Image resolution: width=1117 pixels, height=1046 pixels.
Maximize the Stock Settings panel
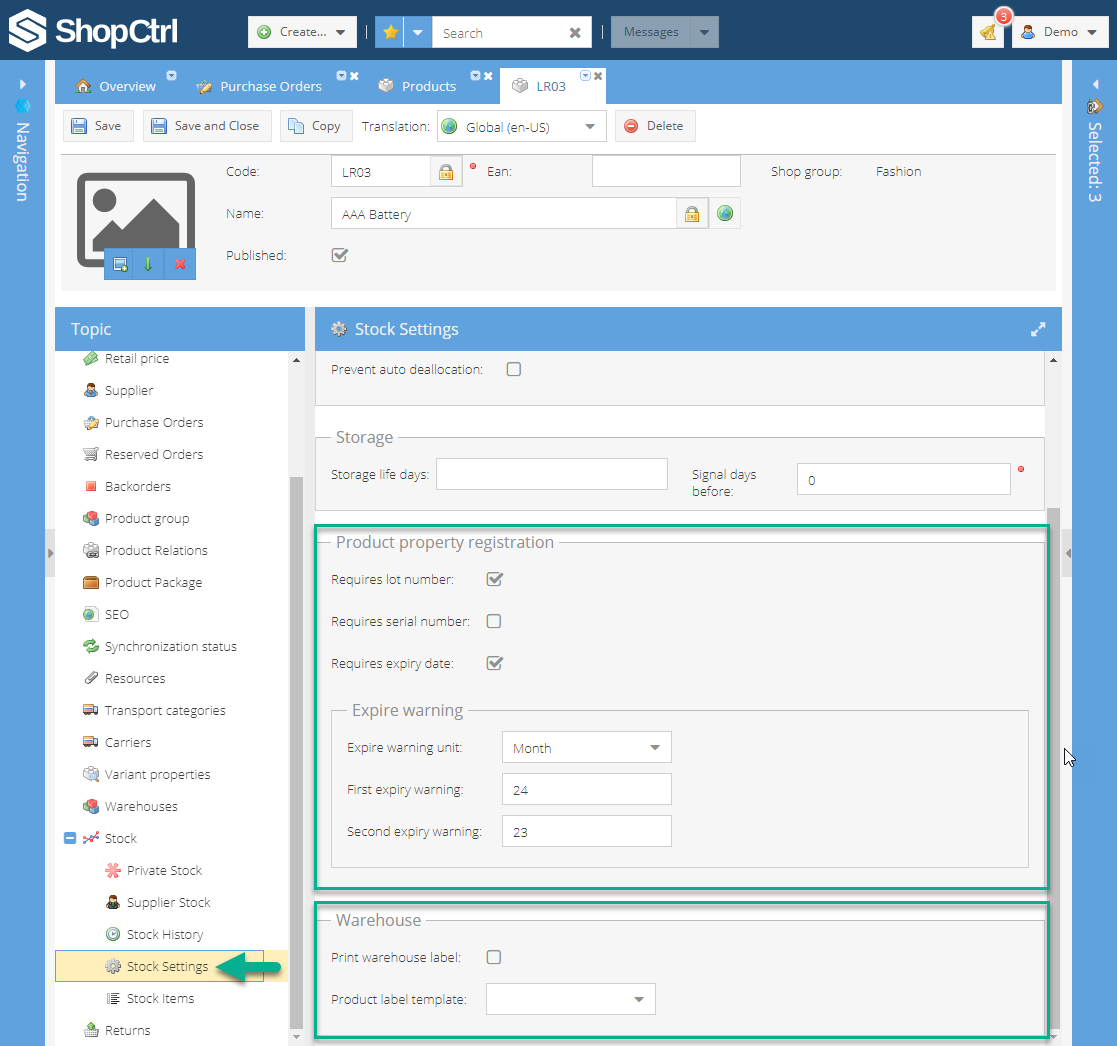pyautogui.click(x=1038, y=329)
